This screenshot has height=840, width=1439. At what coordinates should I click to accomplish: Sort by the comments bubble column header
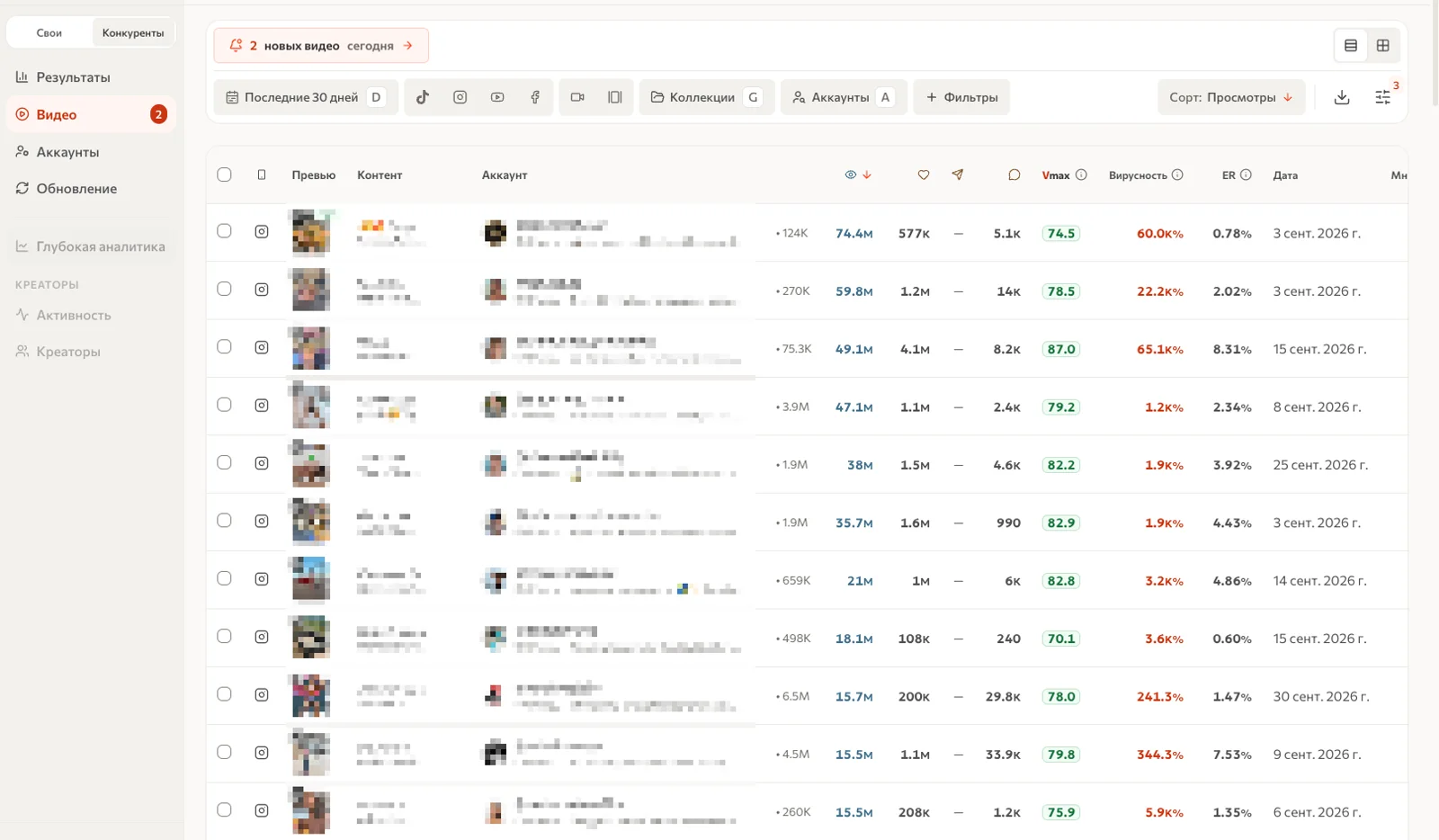click(x=1014, y=175)
